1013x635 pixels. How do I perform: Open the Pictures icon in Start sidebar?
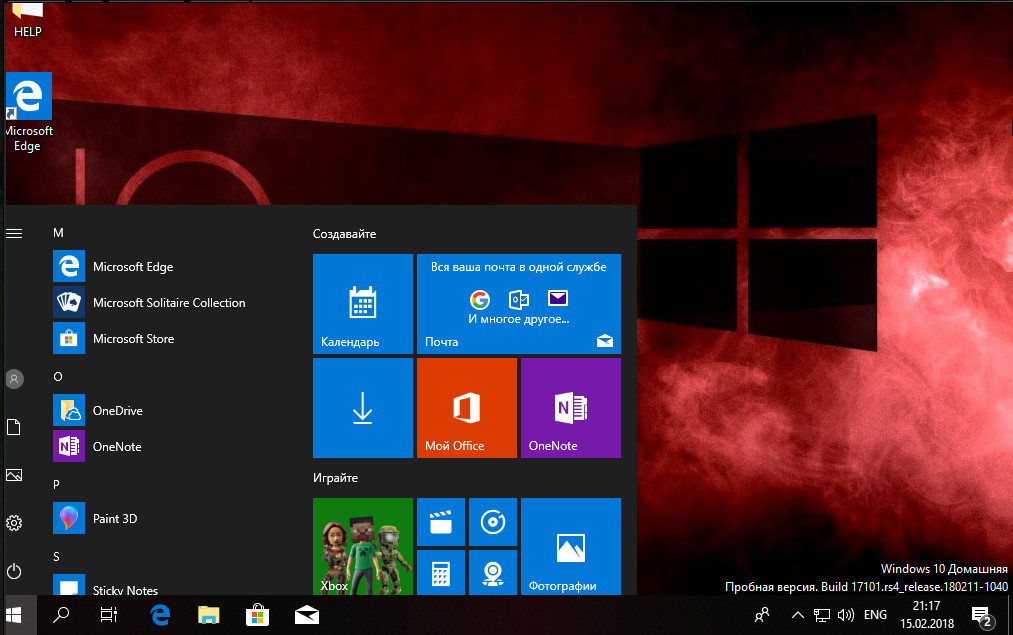click(x=14, y=475)
